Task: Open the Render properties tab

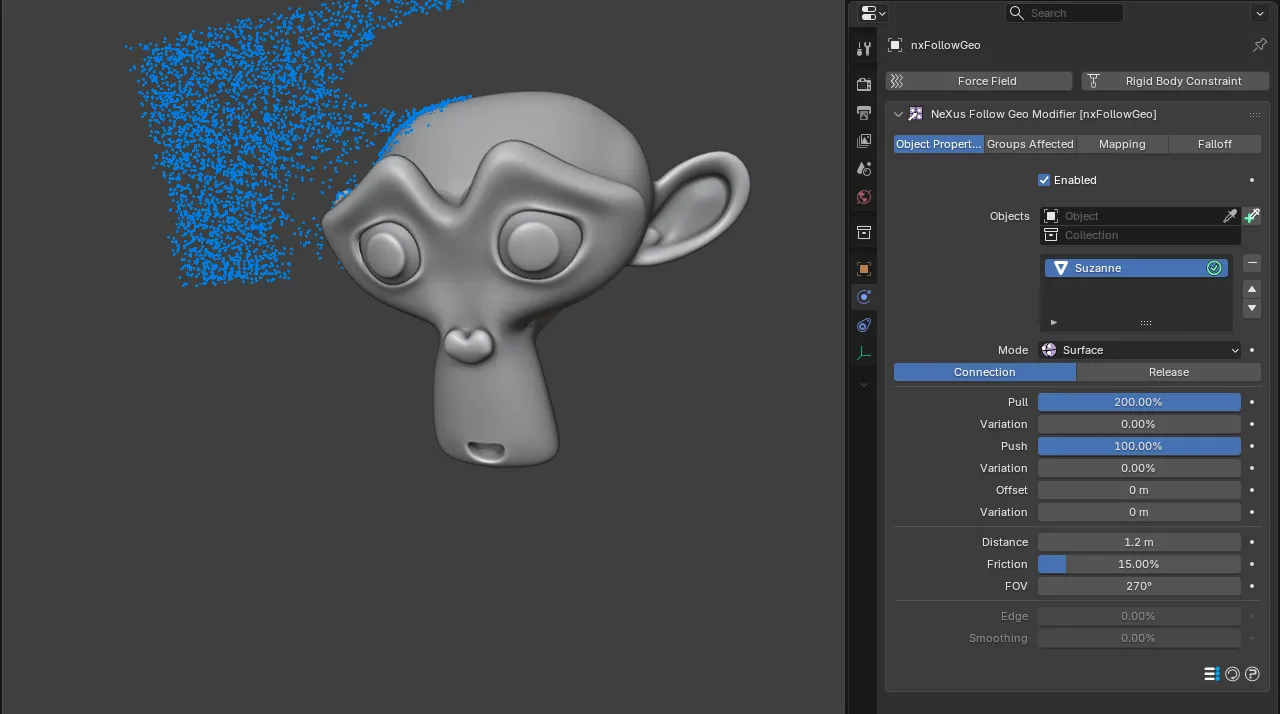Action: pos(864,85)
